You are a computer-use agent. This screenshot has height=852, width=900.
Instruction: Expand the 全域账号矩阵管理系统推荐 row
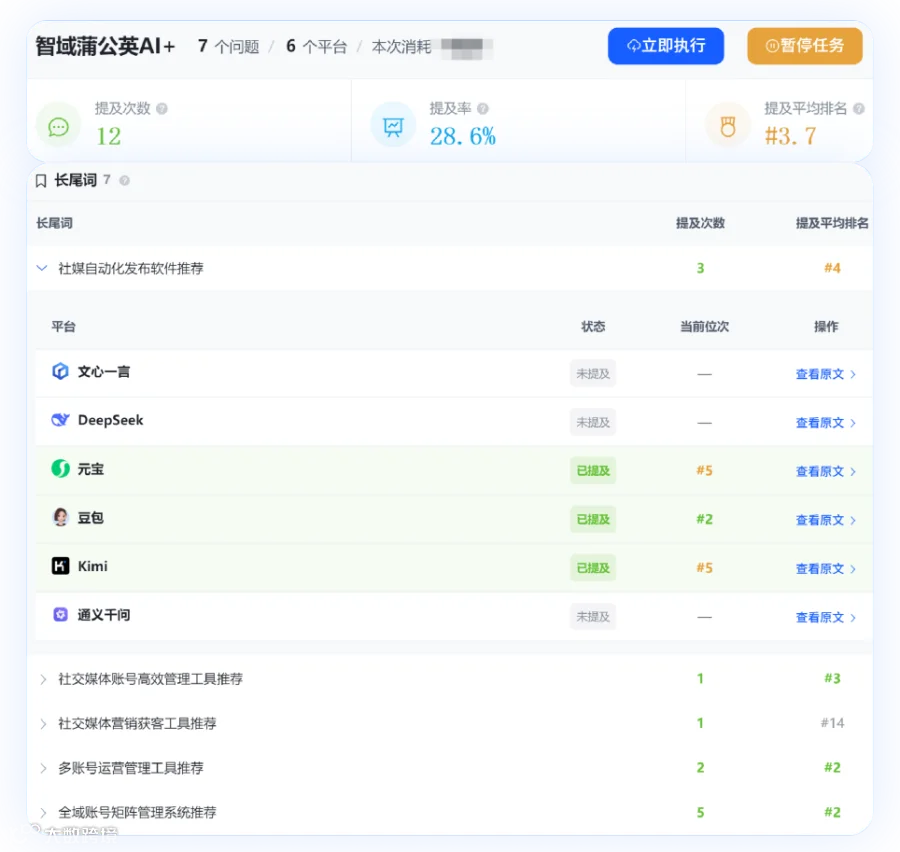coord(43,813)
